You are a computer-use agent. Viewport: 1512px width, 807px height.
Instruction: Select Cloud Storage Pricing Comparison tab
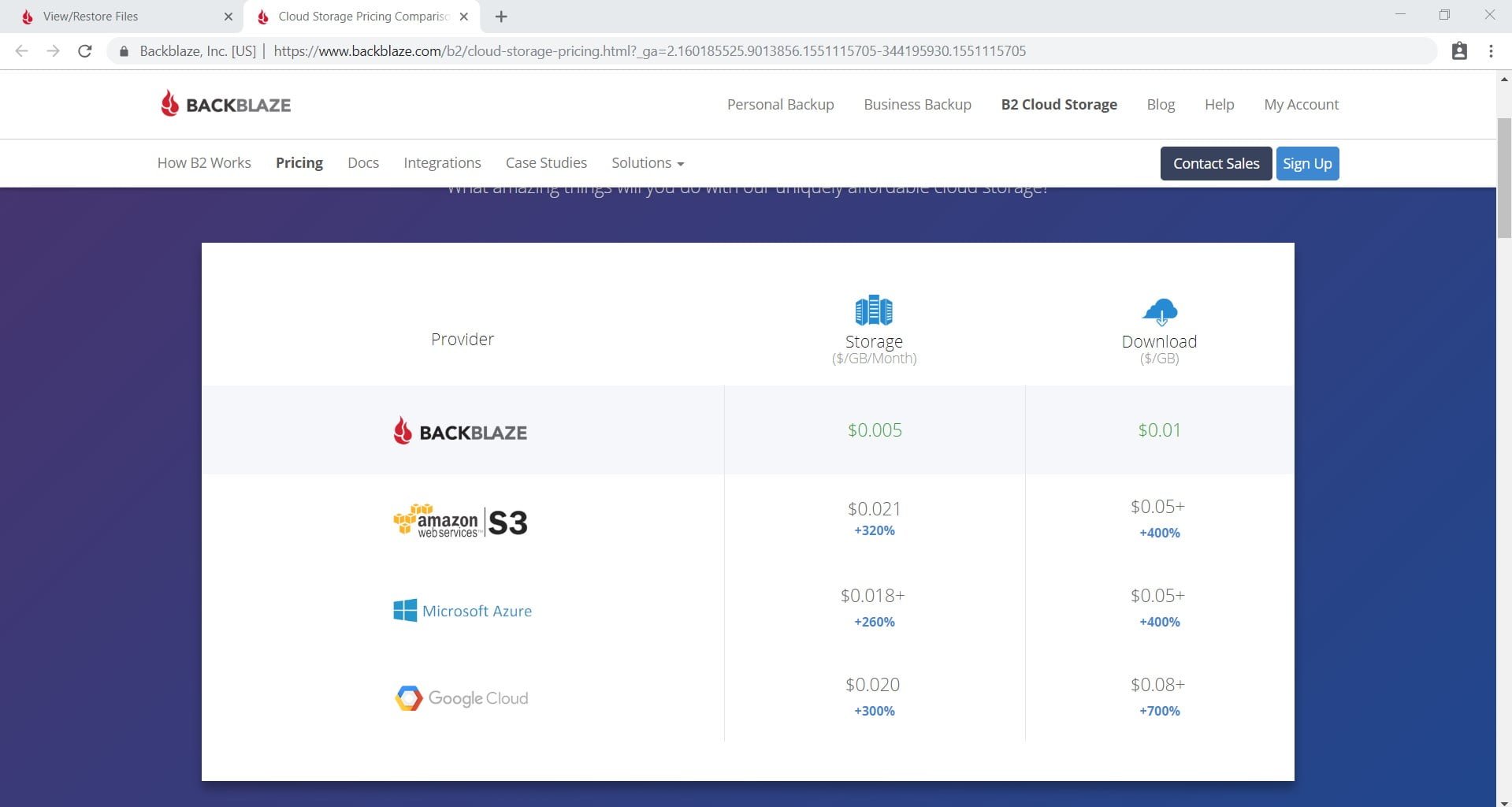pyautogui.click(x=361, y=17)
